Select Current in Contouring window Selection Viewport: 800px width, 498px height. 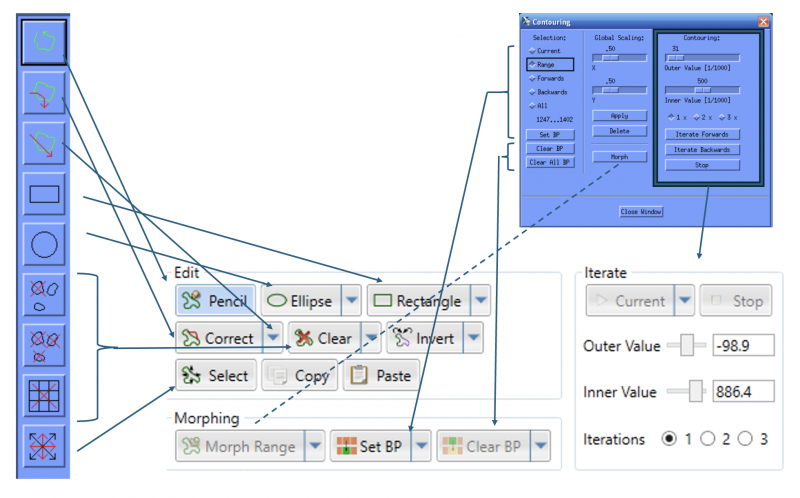(545, 51)
